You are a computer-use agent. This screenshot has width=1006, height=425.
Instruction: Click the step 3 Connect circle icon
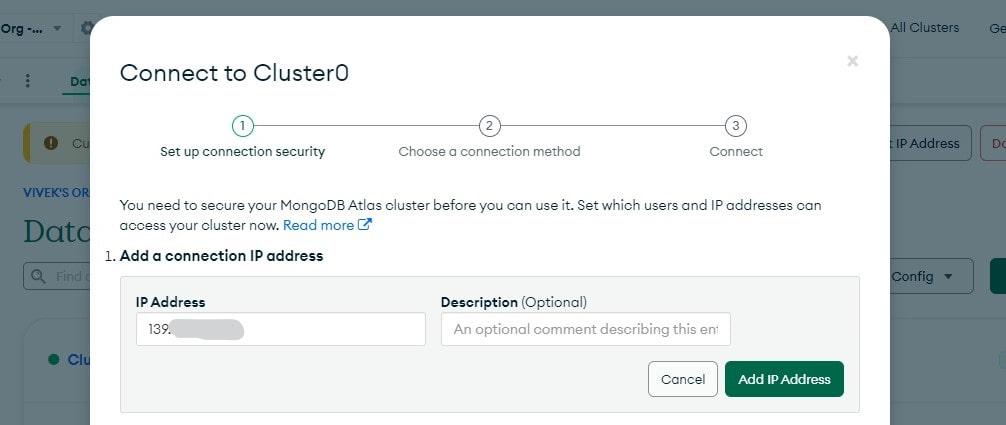click(736, 126)
